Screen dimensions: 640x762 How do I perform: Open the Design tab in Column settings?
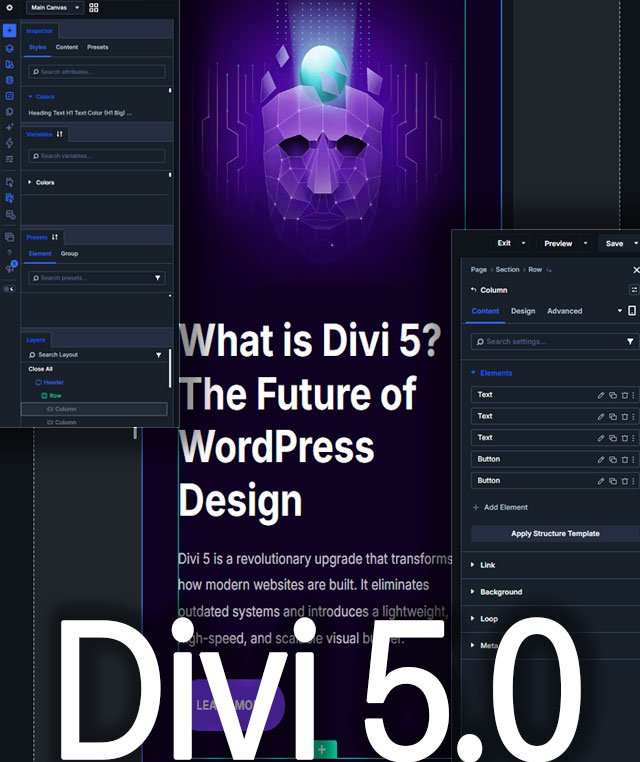pyautogui.click(x=523, y=311)
